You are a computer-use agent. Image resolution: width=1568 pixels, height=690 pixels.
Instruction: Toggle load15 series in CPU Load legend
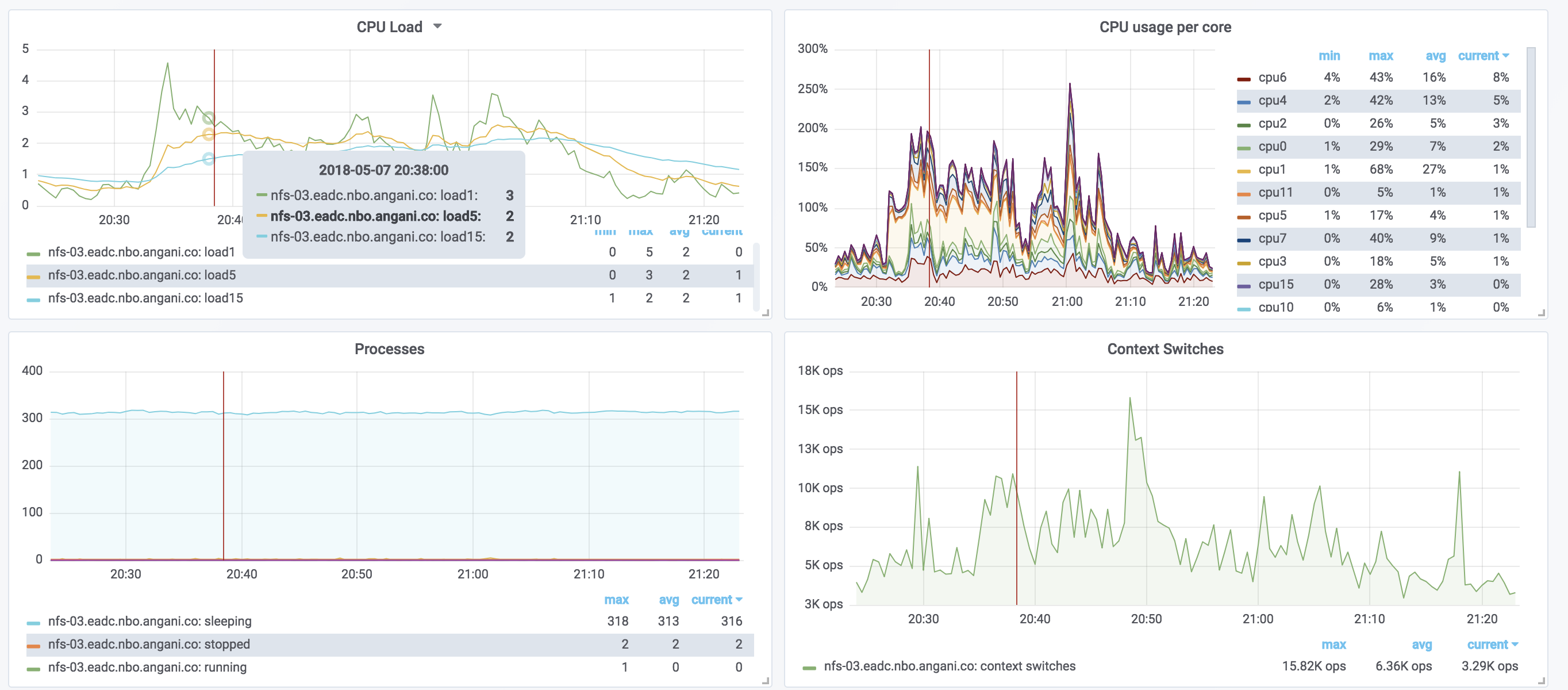tap(145, 298)
